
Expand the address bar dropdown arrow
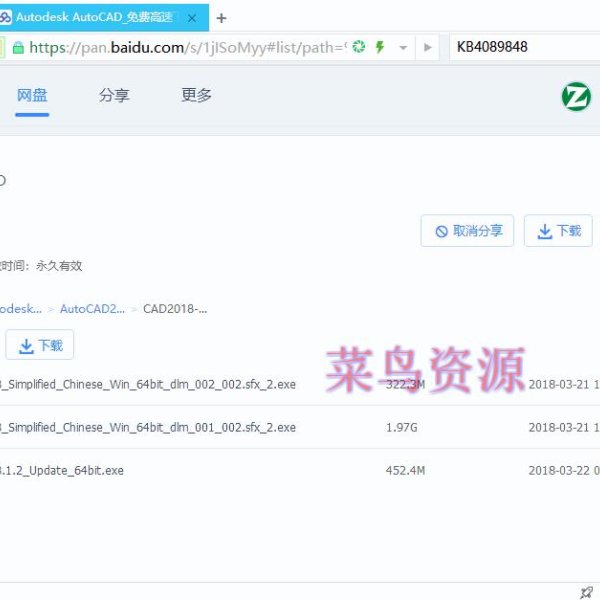403,47
